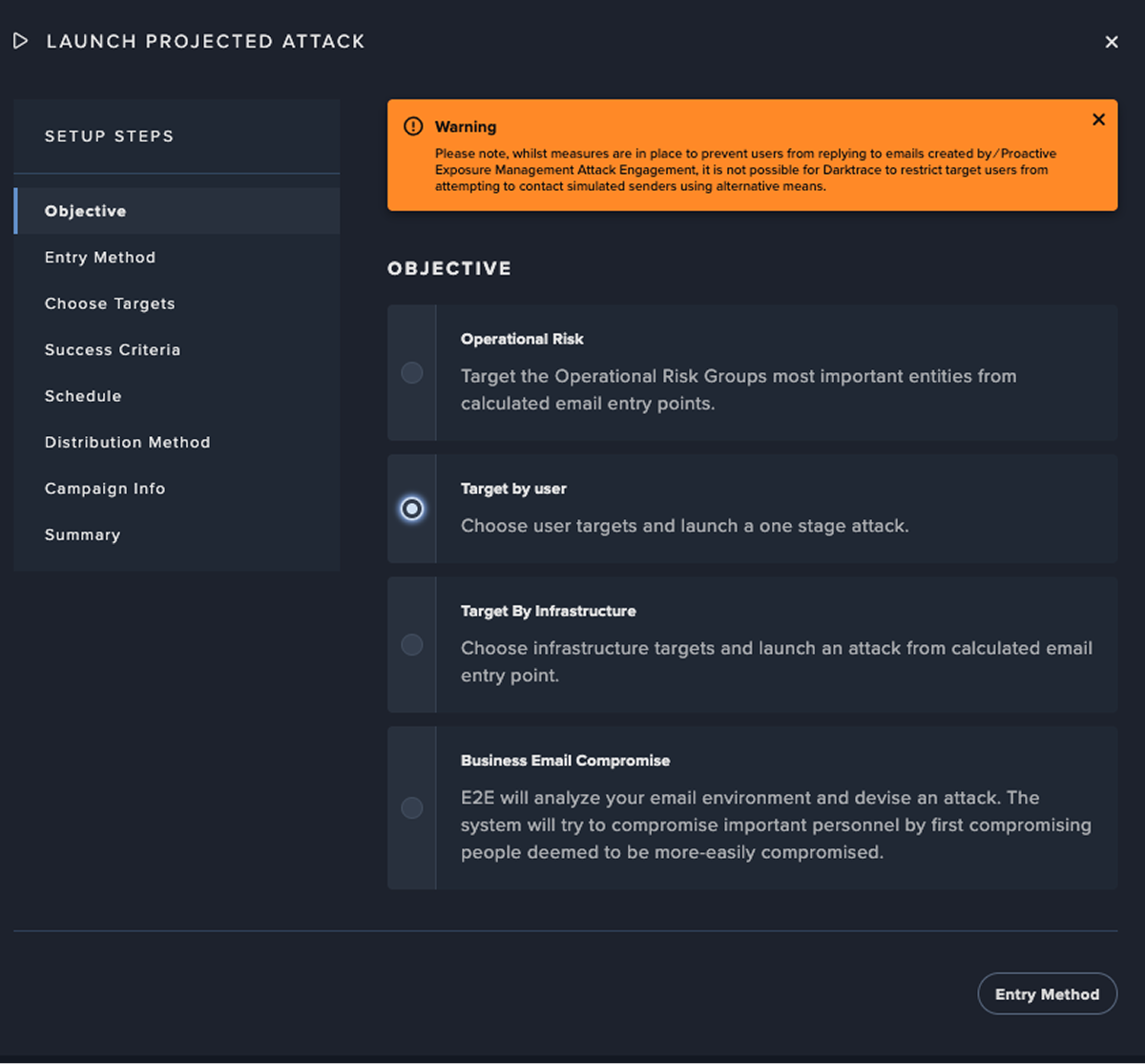Close the Launch Projected Attack dialog
This screenshot has width=1145, height=1064.
coord(1112,42)
